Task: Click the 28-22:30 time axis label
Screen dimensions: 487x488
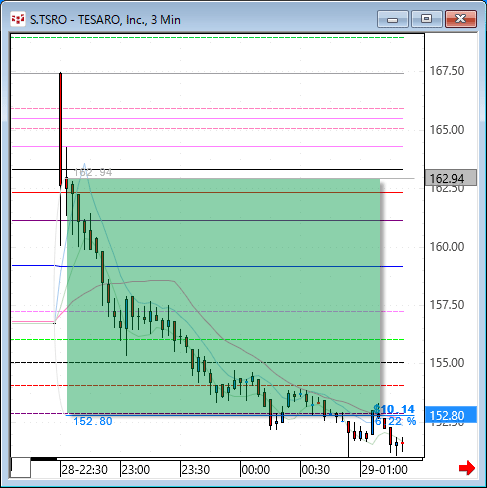Action: [x=84, y=470]
